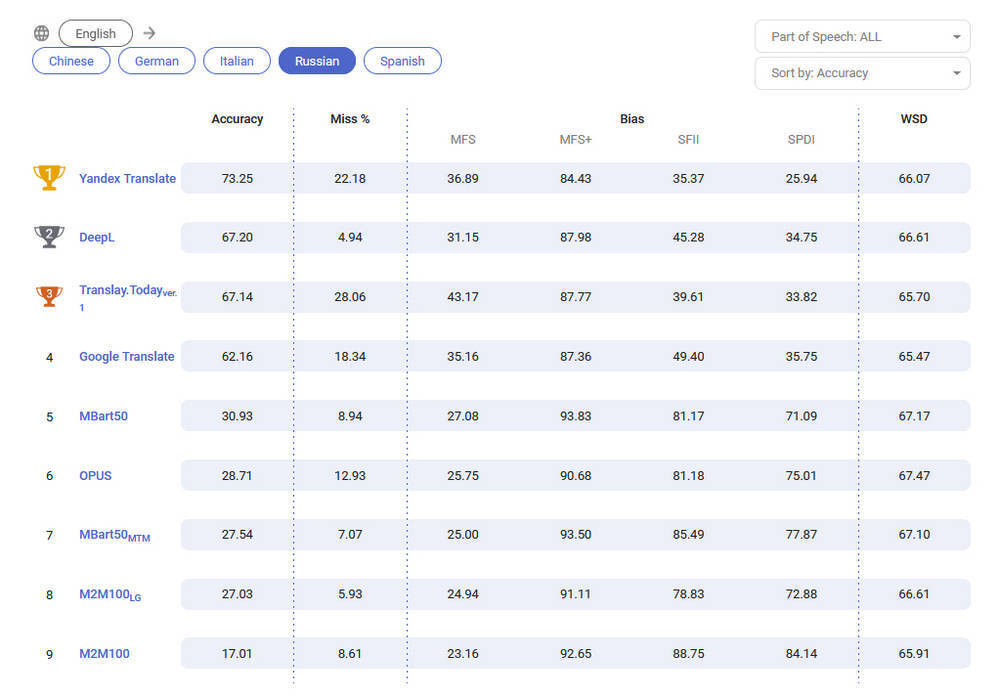The image size is (1000, 699).
Task: Select English as source language
Action: pyautogui.click(x=95, y=33)
